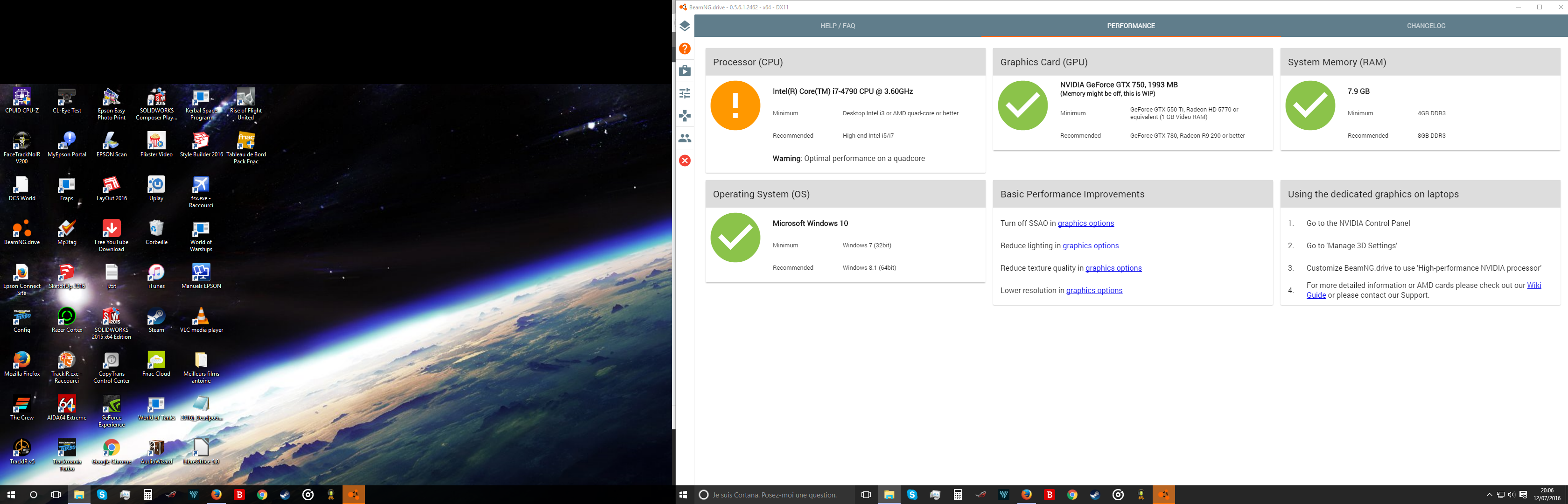Open the clock showing 20:06
The height and width of the screenshot is (504, 1568).
click(x=1547, y=494)
